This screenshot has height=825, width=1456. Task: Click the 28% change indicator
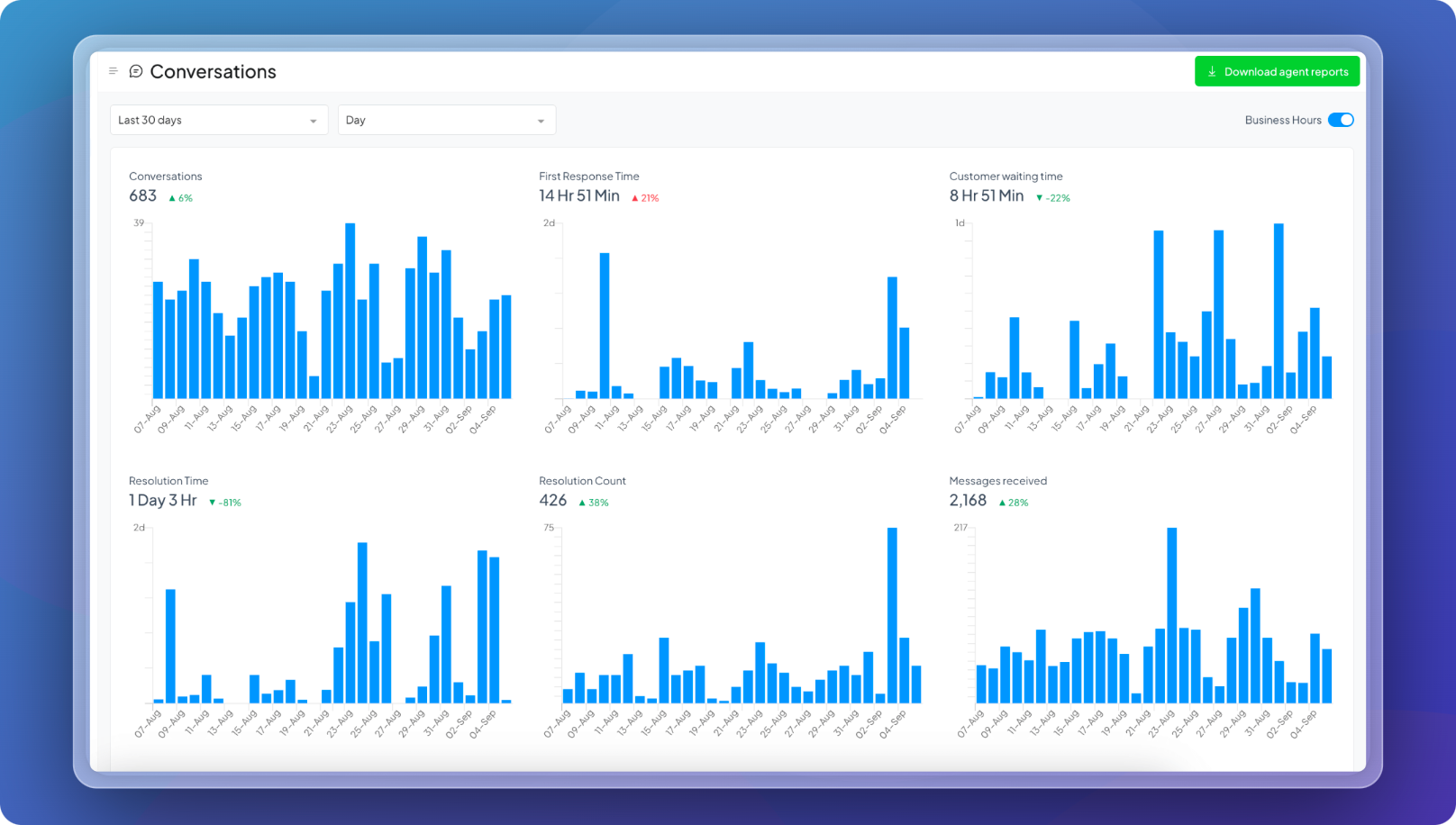click(1014, 503)
